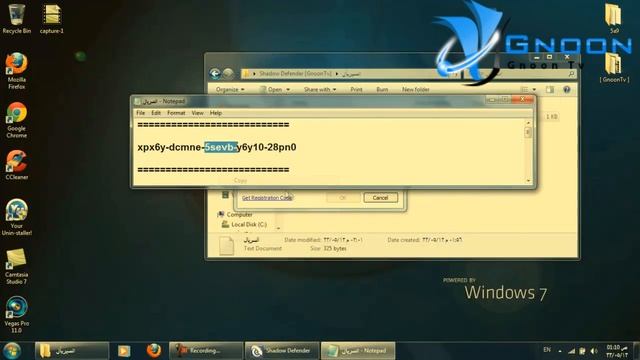Select Computer in the Explorer navigation pane

coord(240,214)
